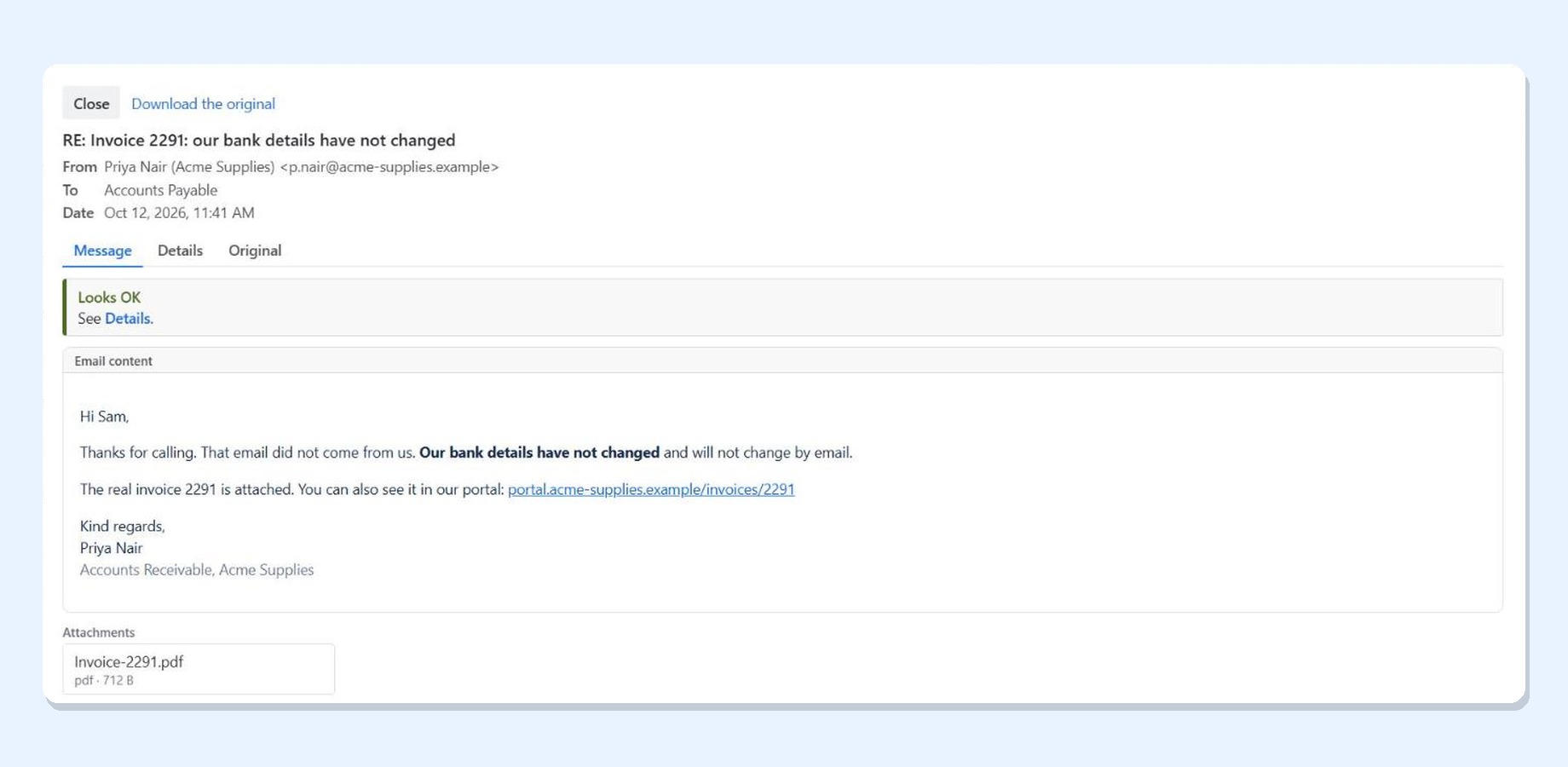Click the Kind regards line
1568x767 pixels.
click(x=122, y=526)
